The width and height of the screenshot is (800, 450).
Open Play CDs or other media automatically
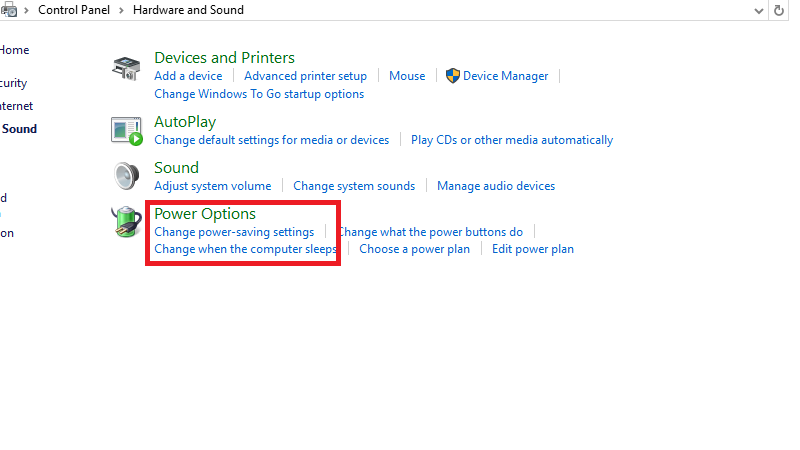511,140
